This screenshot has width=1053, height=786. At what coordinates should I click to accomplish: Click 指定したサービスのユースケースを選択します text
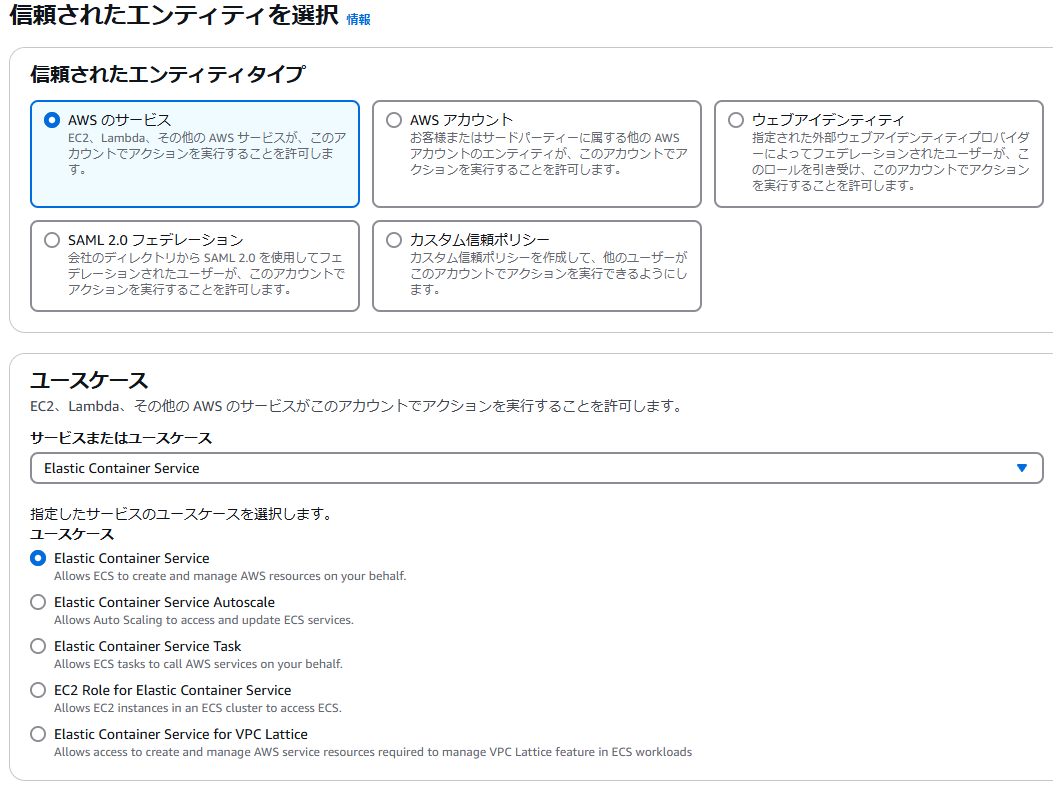[181, 514]
